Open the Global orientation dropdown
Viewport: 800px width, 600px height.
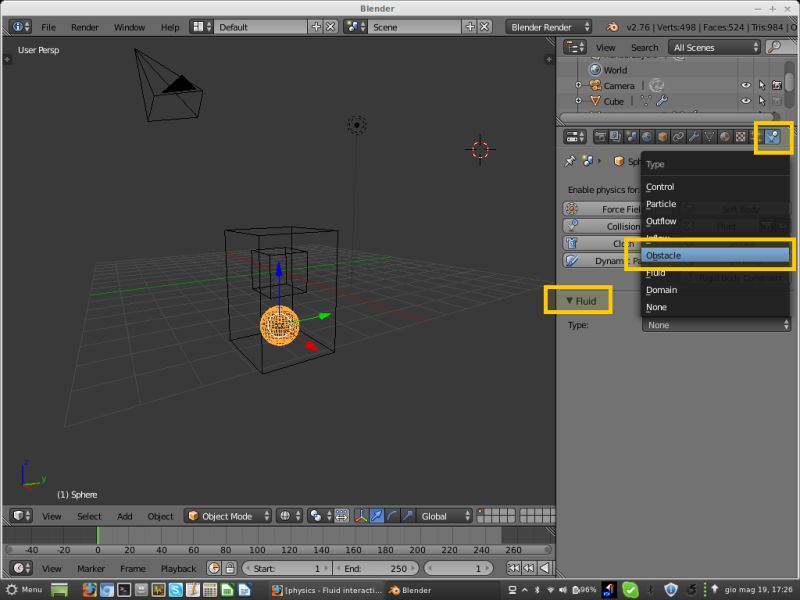[x=443, y=516]
